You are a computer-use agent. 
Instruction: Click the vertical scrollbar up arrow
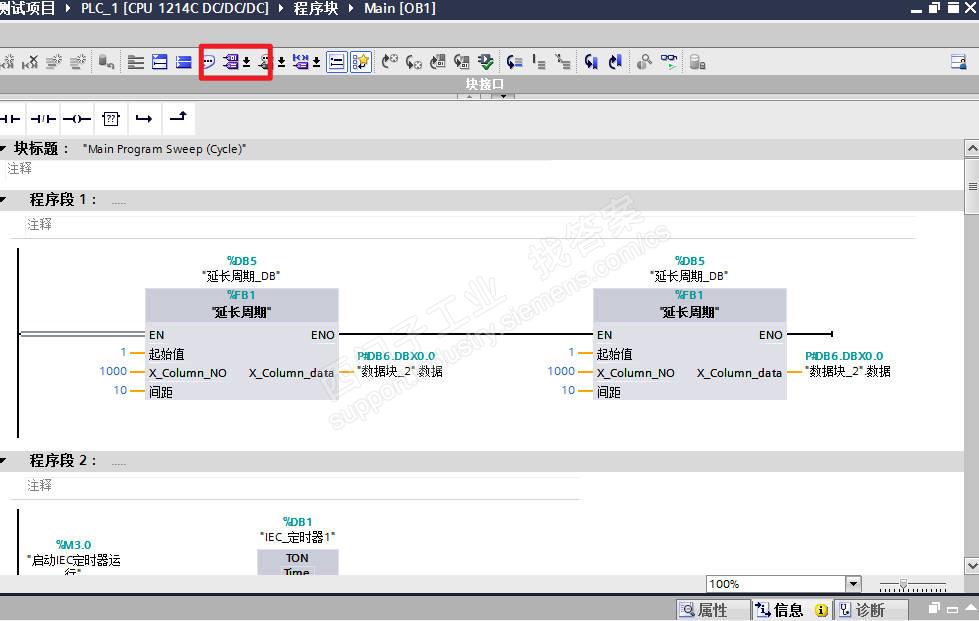[972, 149]
